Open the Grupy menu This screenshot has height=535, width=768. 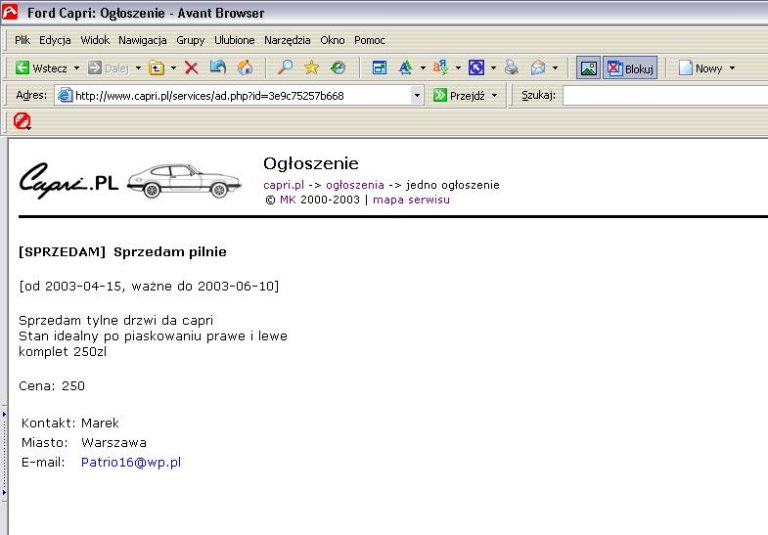191,40
